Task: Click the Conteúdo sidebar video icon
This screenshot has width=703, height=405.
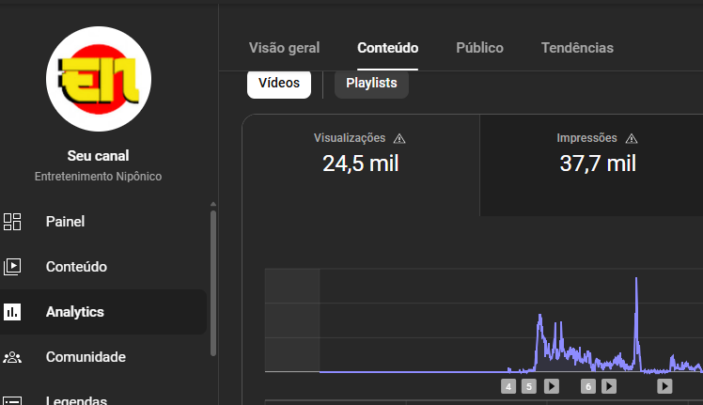Action: pos(12,266)
